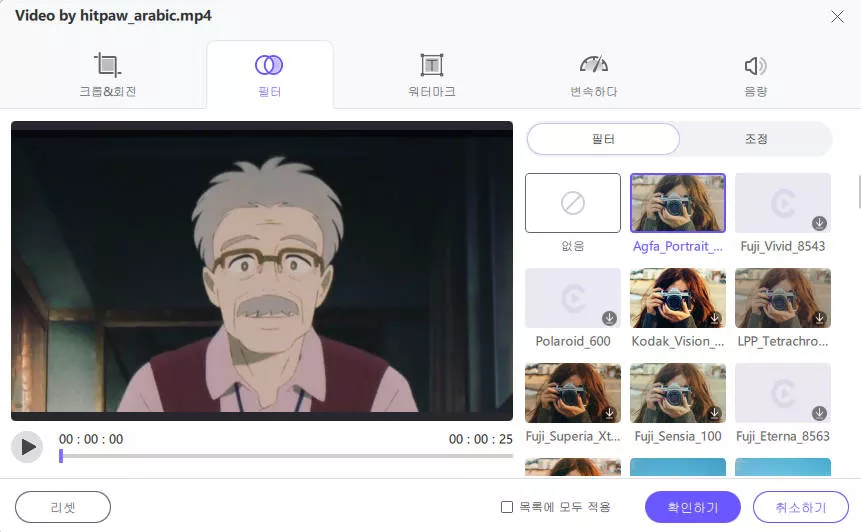
Task: Click the video timeline progress bar
Action: [286, 456]
